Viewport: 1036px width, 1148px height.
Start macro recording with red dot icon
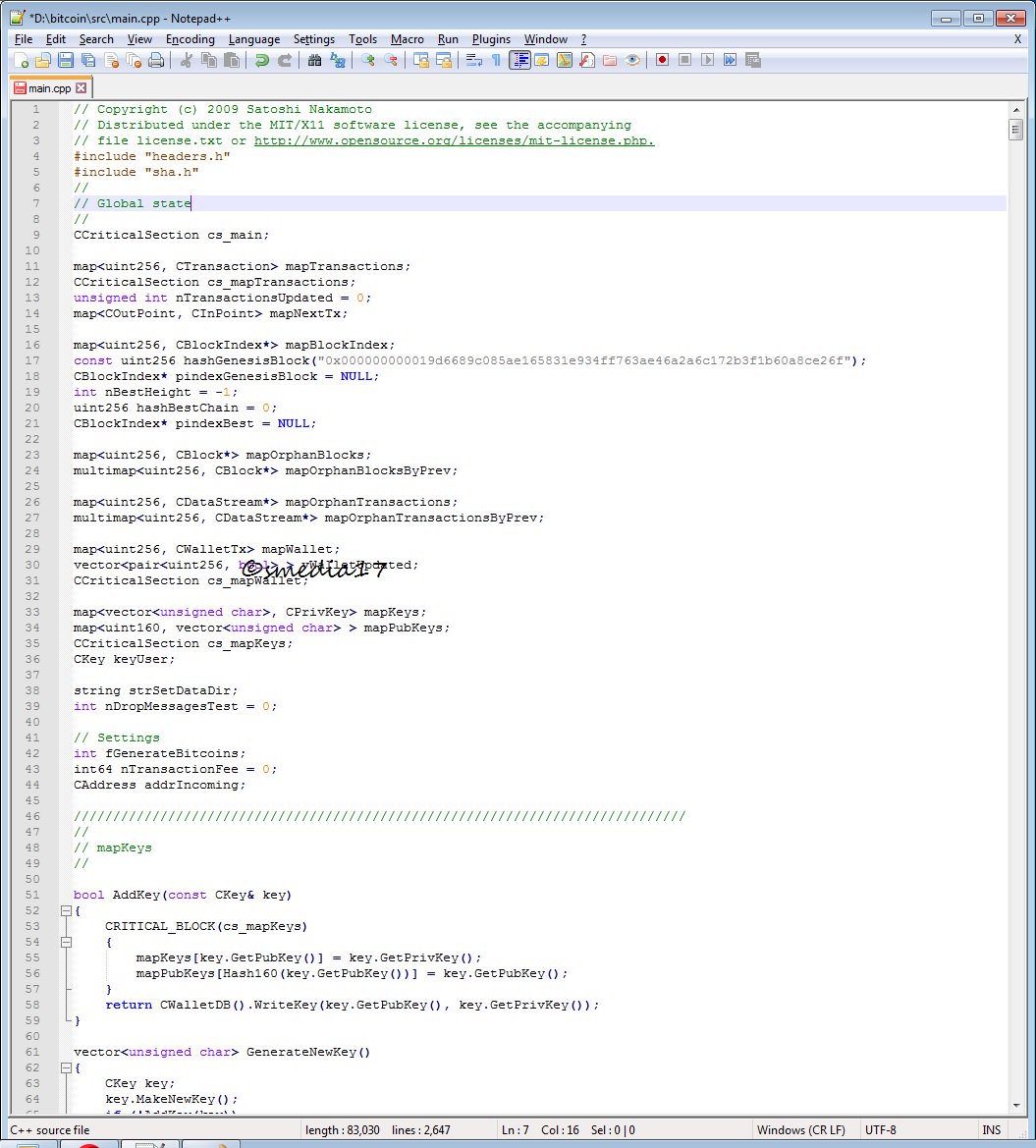[x=663, y=60]
